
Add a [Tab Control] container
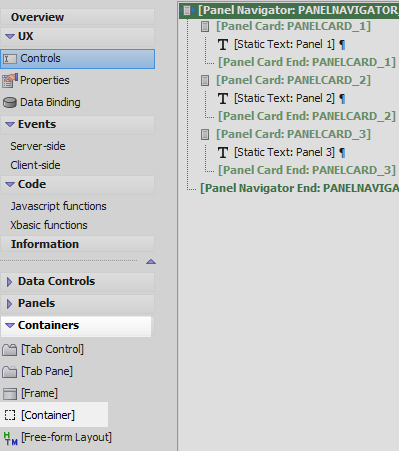[52, 349]
